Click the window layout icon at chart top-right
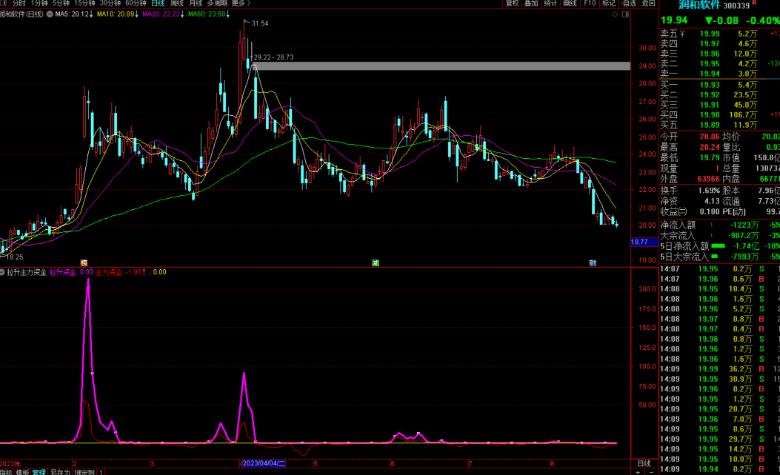 625,14
